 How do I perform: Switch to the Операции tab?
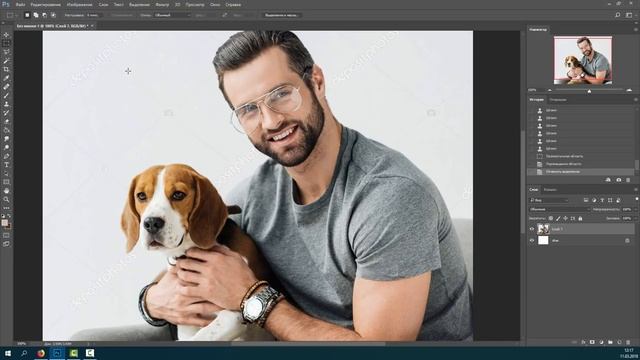pyautogui.click(x=558, y=100)
